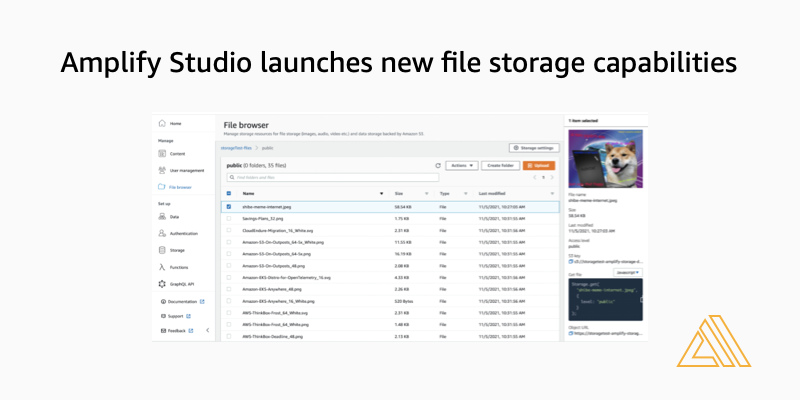Click the Savings-Plans_32.png file name
800x400 pixels.
pos(262,218)
